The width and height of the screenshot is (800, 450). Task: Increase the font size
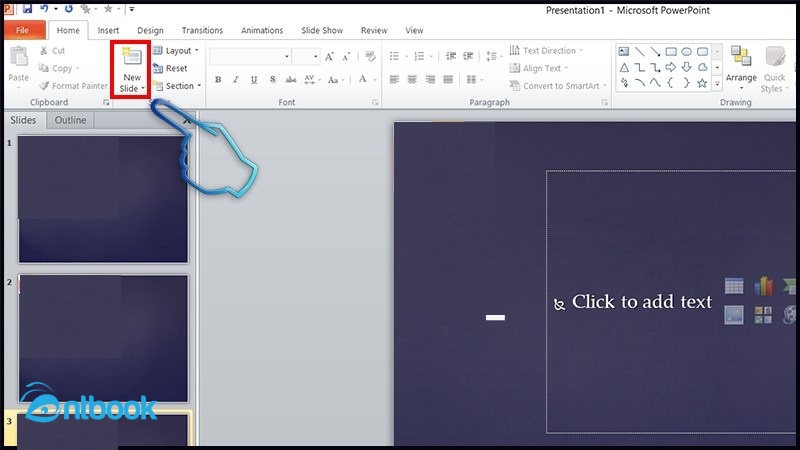[330, 56]
